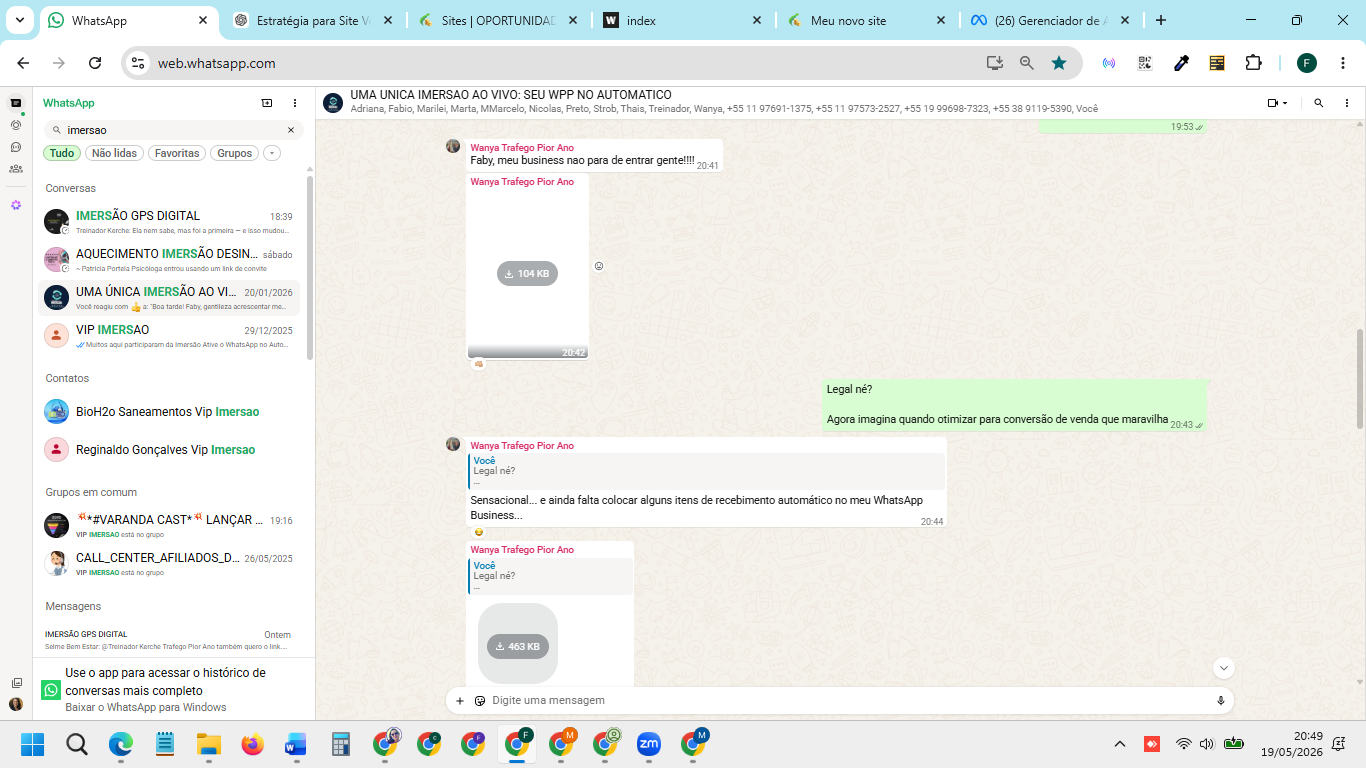Open the Windows Start menu

point(32,744)
